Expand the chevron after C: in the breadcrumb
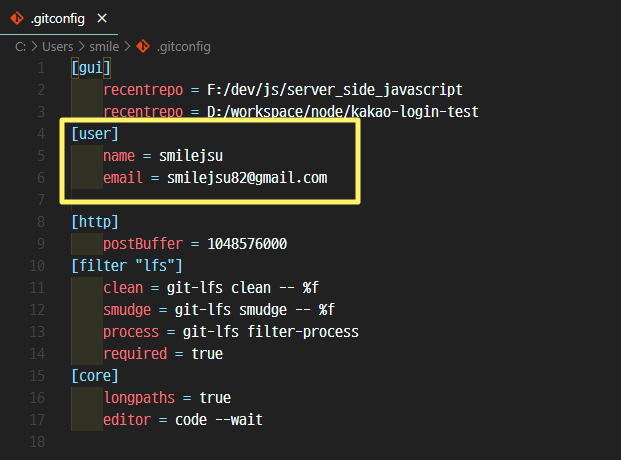621x460 pixels. 34,47
